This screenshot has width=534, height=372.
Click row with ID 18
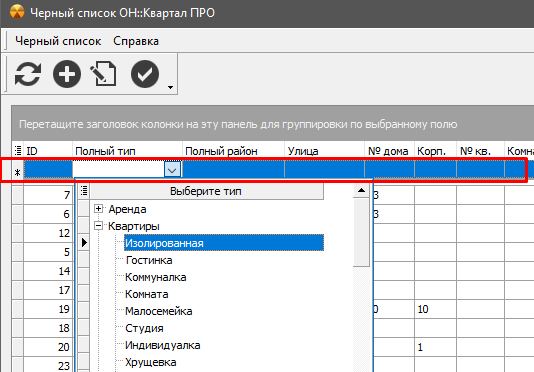48,328
